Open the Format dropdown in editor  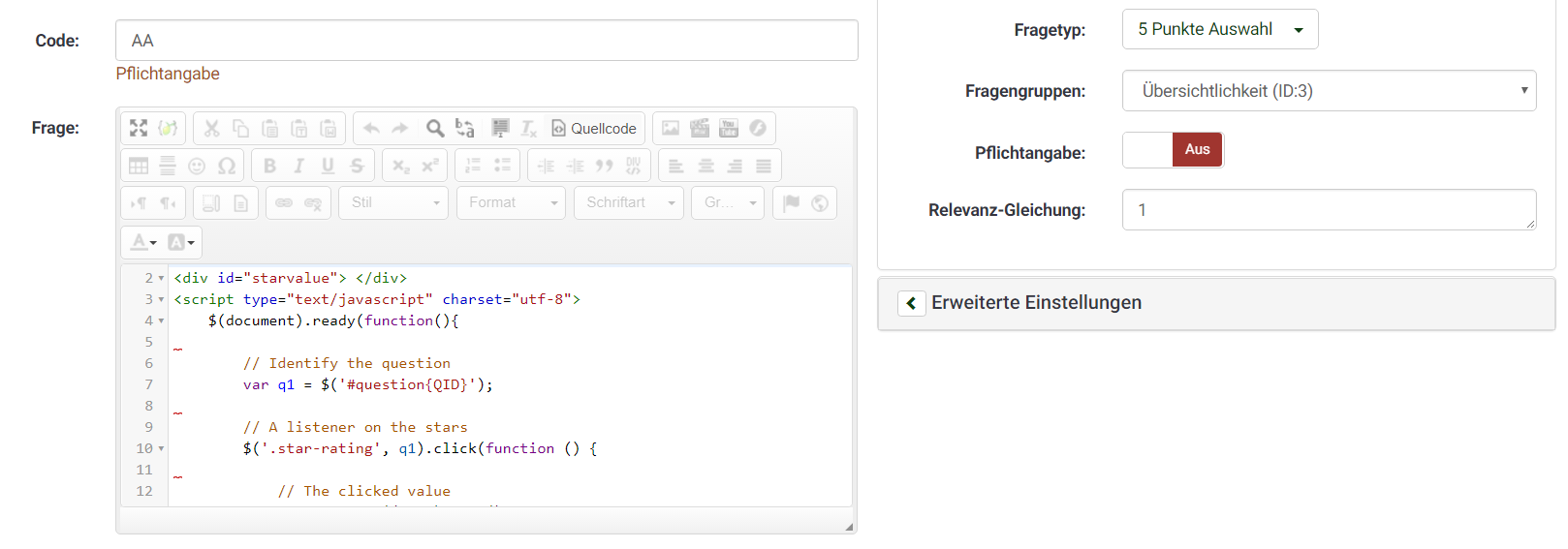[x=511, y=202]
